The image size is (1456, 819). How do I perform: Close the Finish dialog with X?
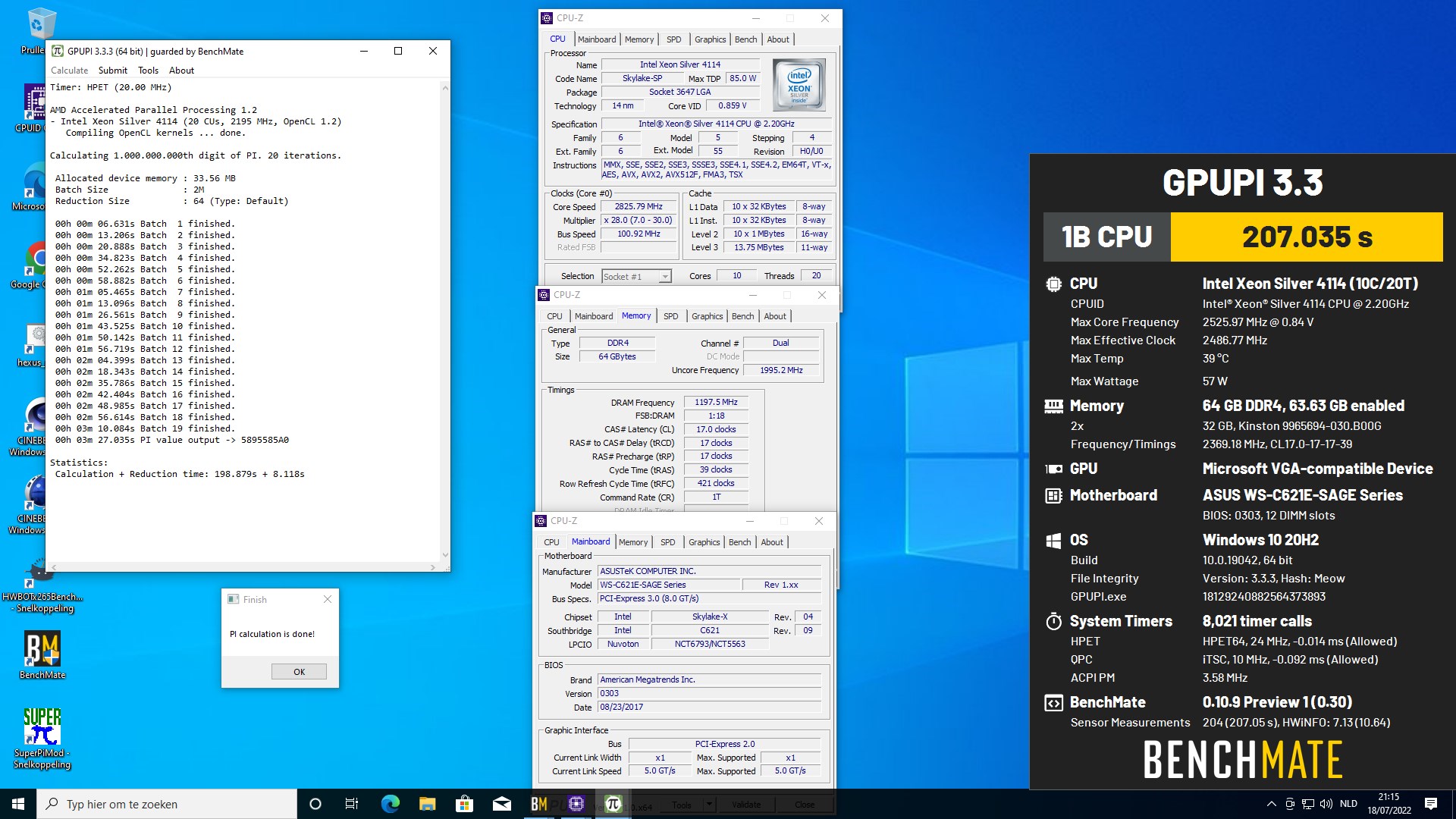328,599
